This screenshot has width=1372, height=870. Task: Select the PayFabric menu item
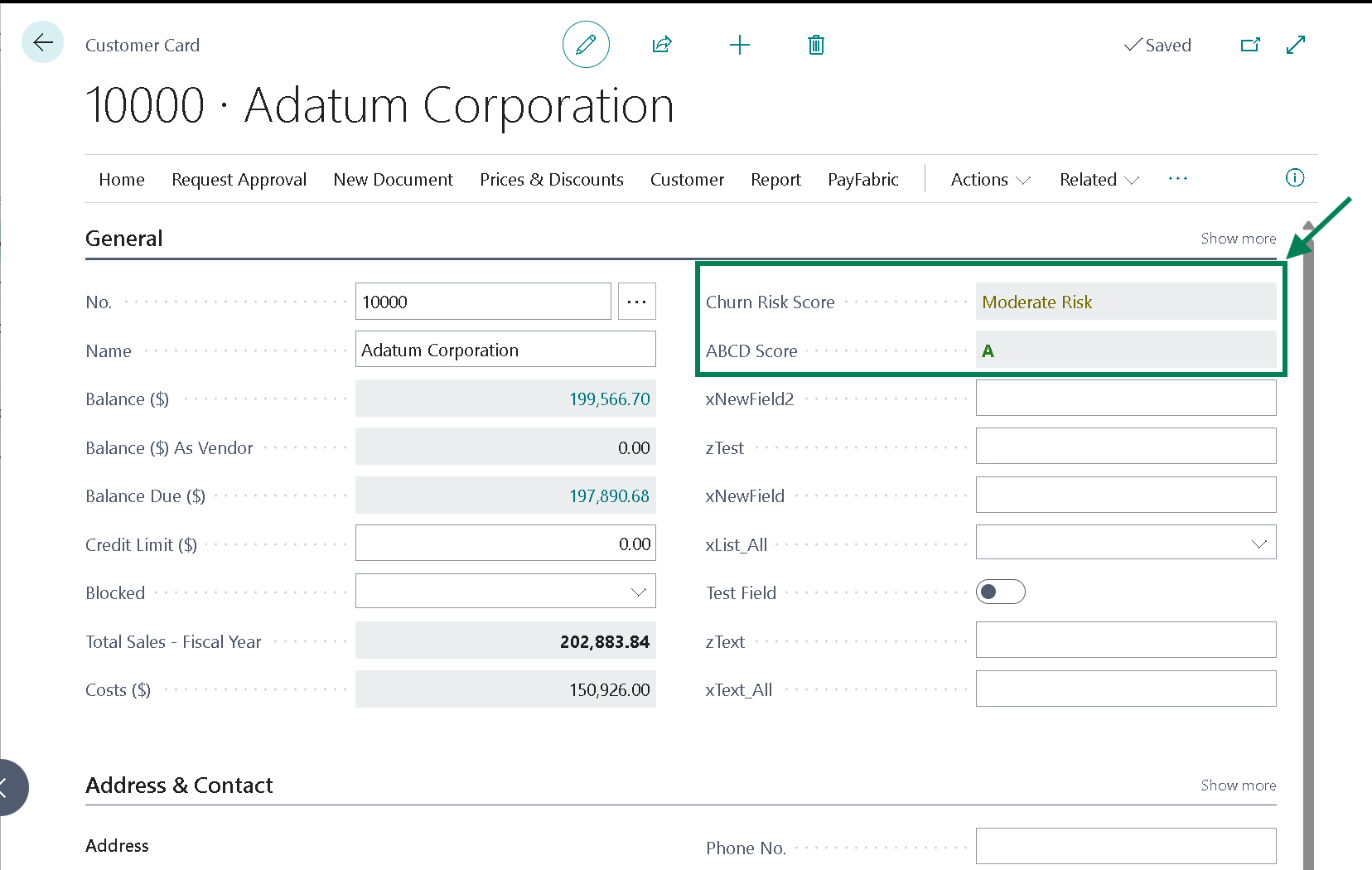coord(862,180)
